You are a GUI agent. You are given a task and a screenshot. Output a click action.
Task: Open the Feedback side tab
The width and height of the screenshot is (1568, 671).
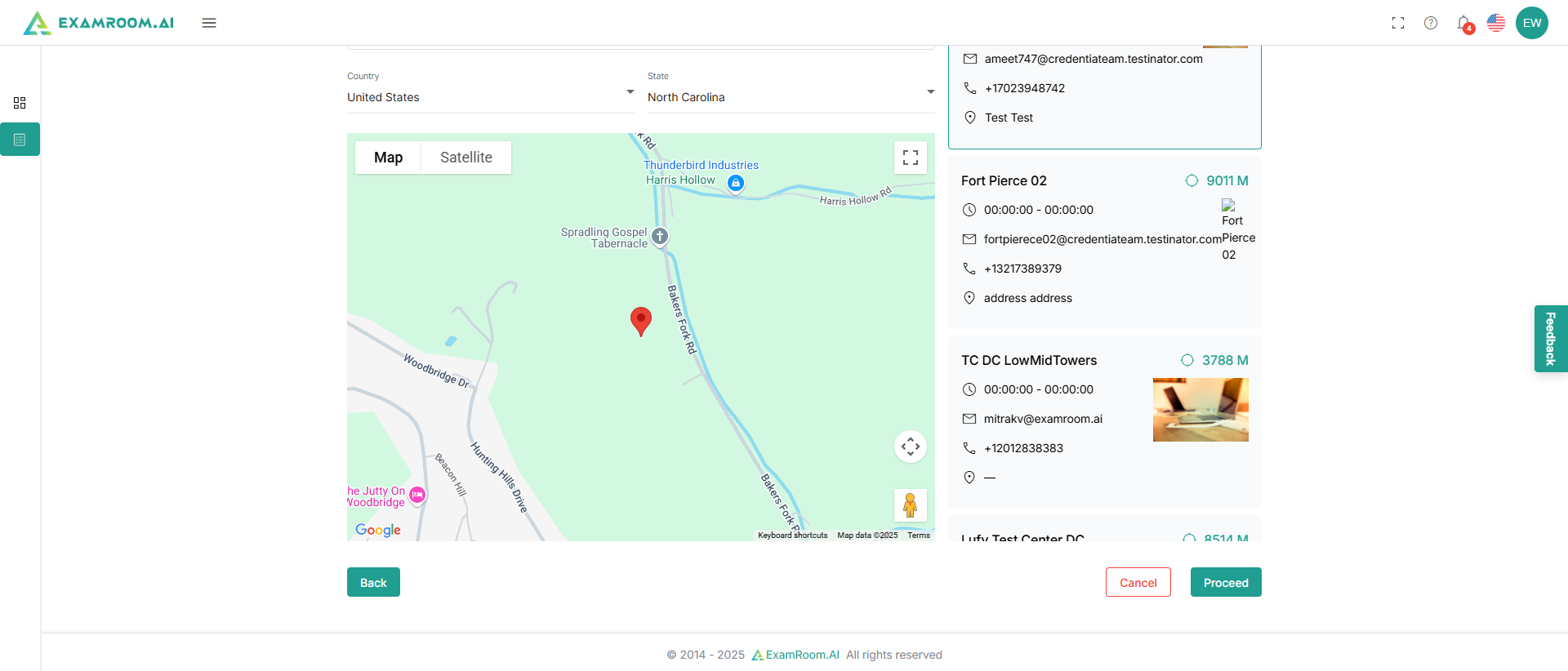coord(1551,339)
